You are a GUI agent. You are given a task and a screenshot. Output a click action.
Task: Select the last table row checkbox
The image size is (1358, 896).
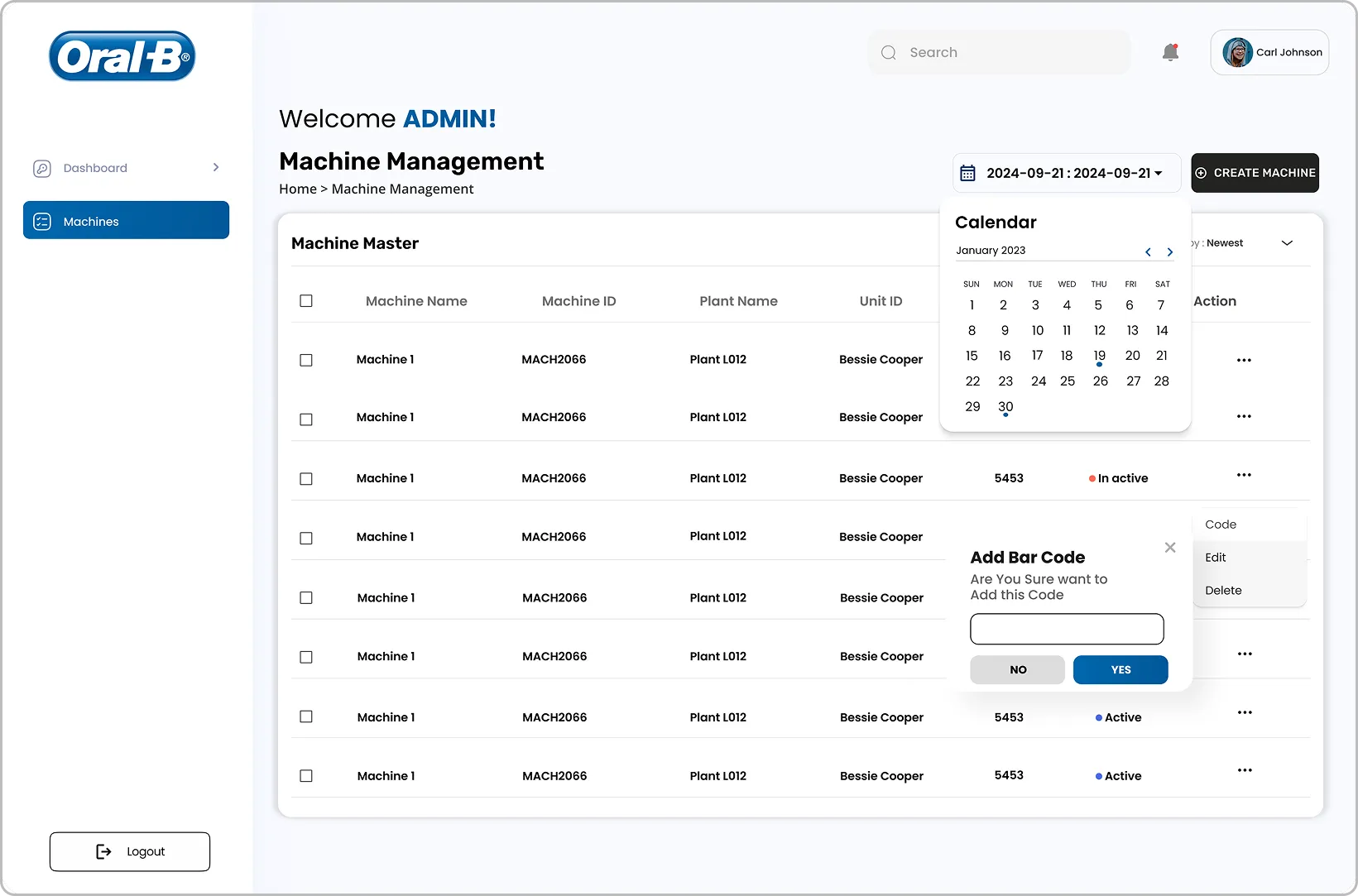click(x=306, y=776)
